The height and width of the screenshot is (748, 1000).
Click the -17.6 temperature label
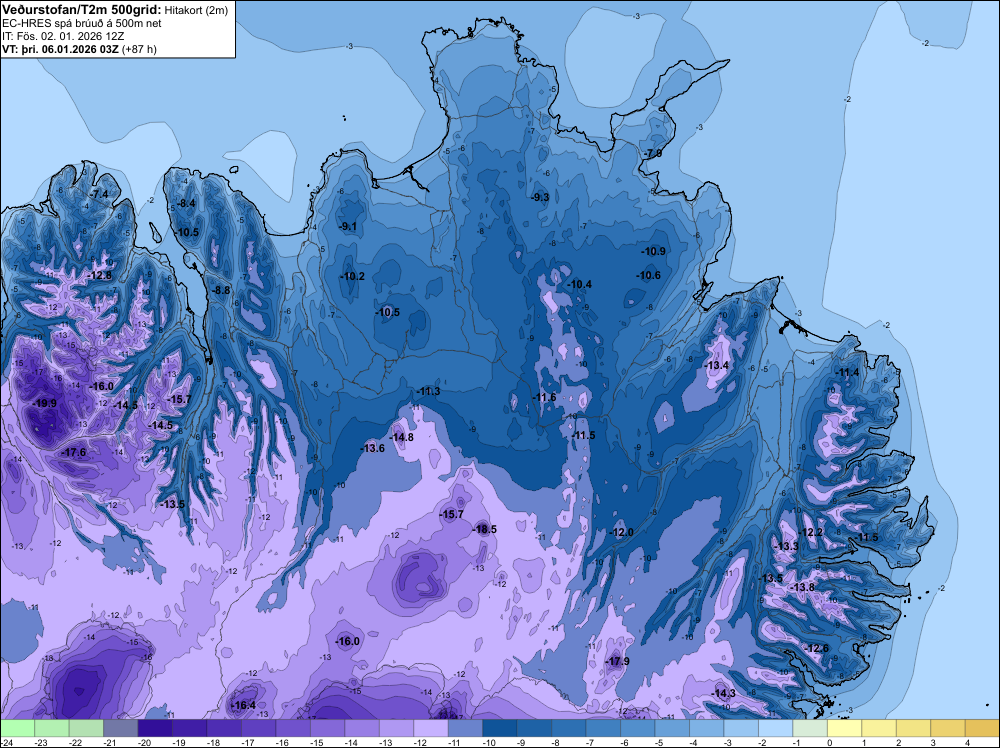74,452
